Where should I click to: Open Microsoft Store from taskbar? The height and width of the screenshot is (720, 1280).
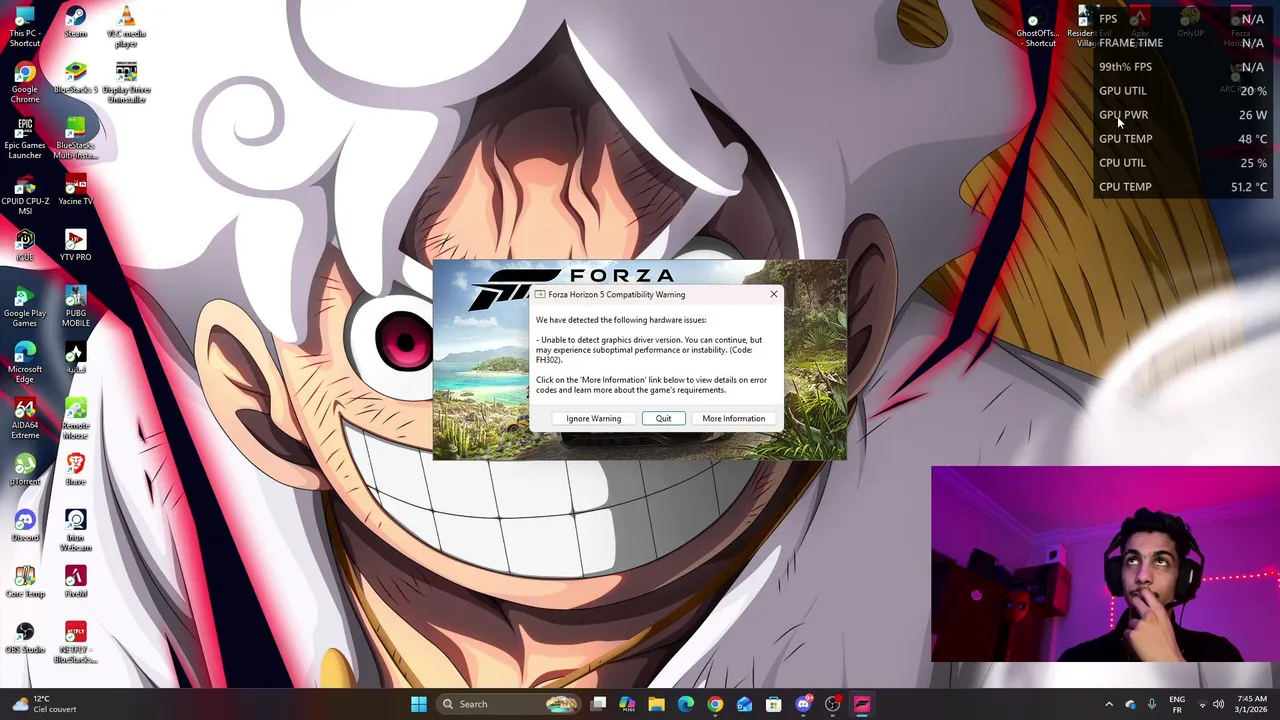[x=773, y=704]
